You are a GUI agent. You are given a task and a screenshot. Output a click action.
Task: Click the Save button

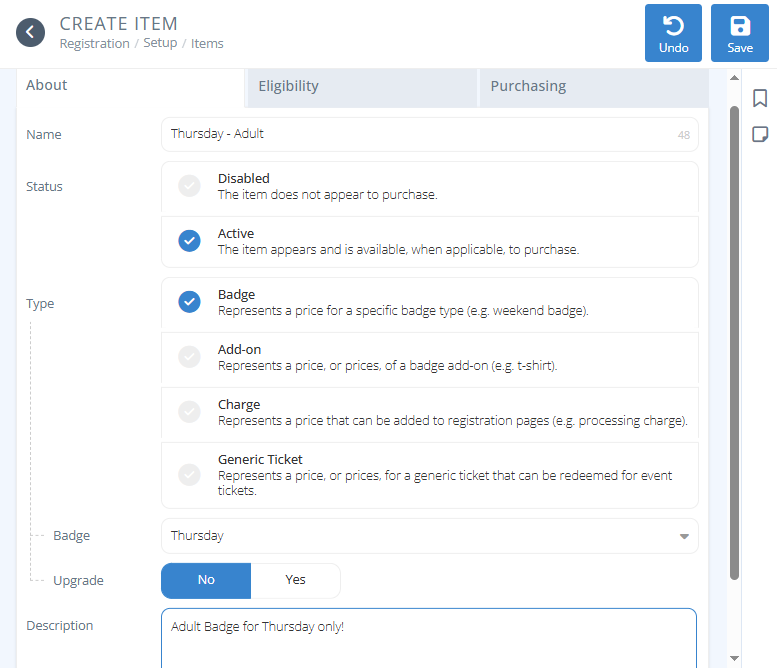pos(739,33)
